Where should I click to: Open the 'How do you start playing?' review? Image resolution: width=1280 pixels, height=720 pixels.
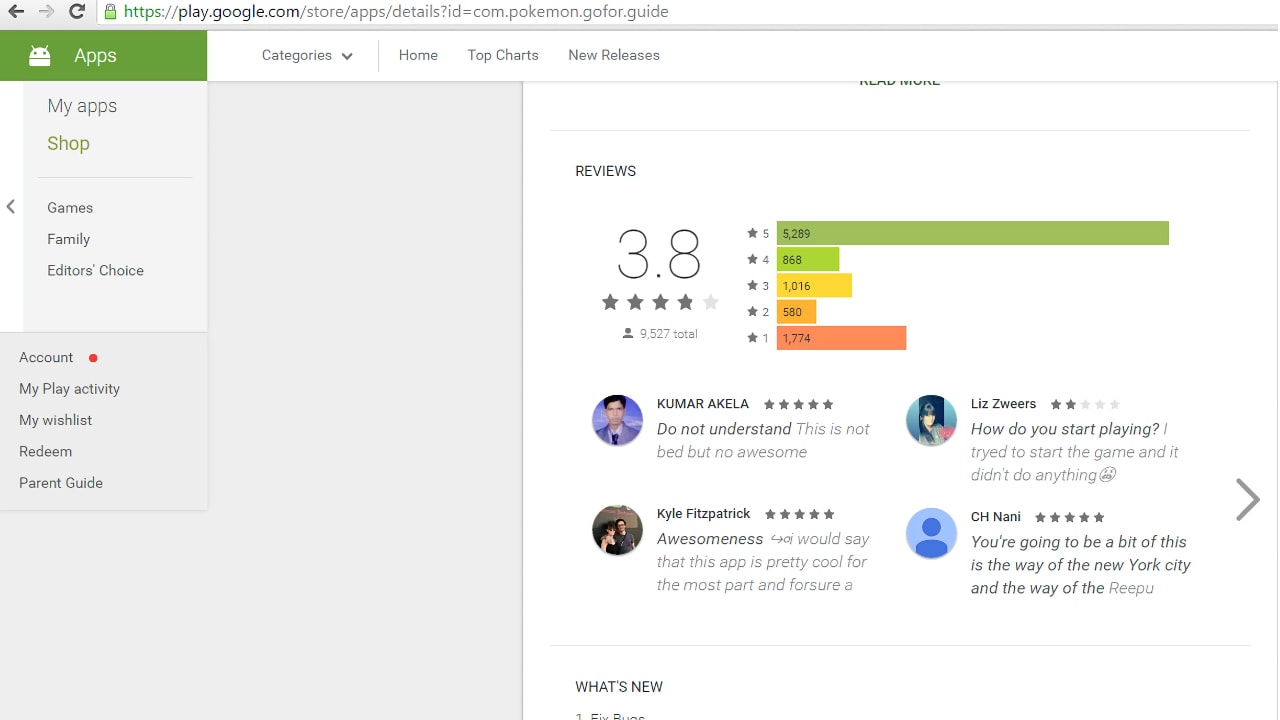[x=1075, y=452]
